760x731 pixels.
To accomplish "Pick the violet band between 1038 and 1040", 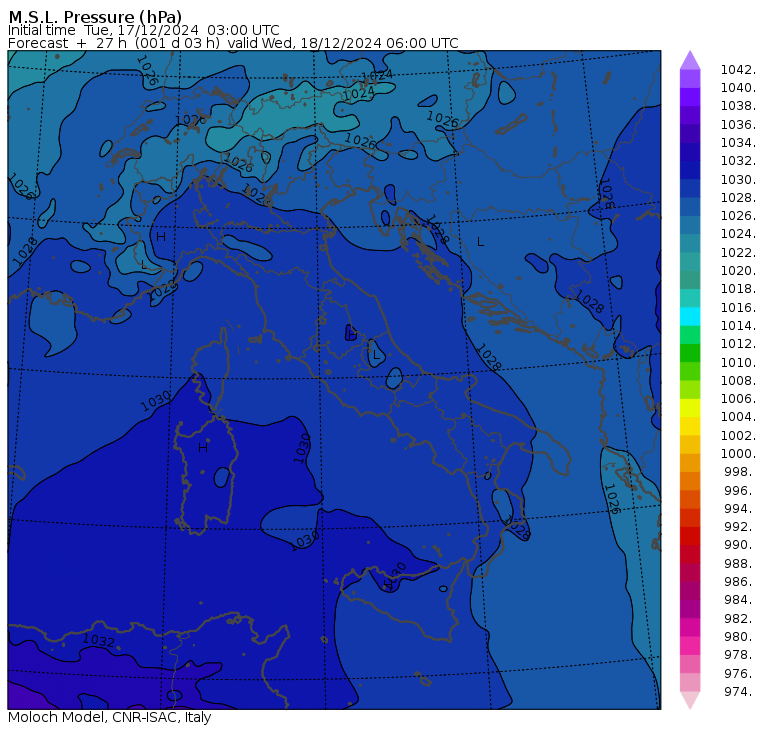I will tap(690, 97).
